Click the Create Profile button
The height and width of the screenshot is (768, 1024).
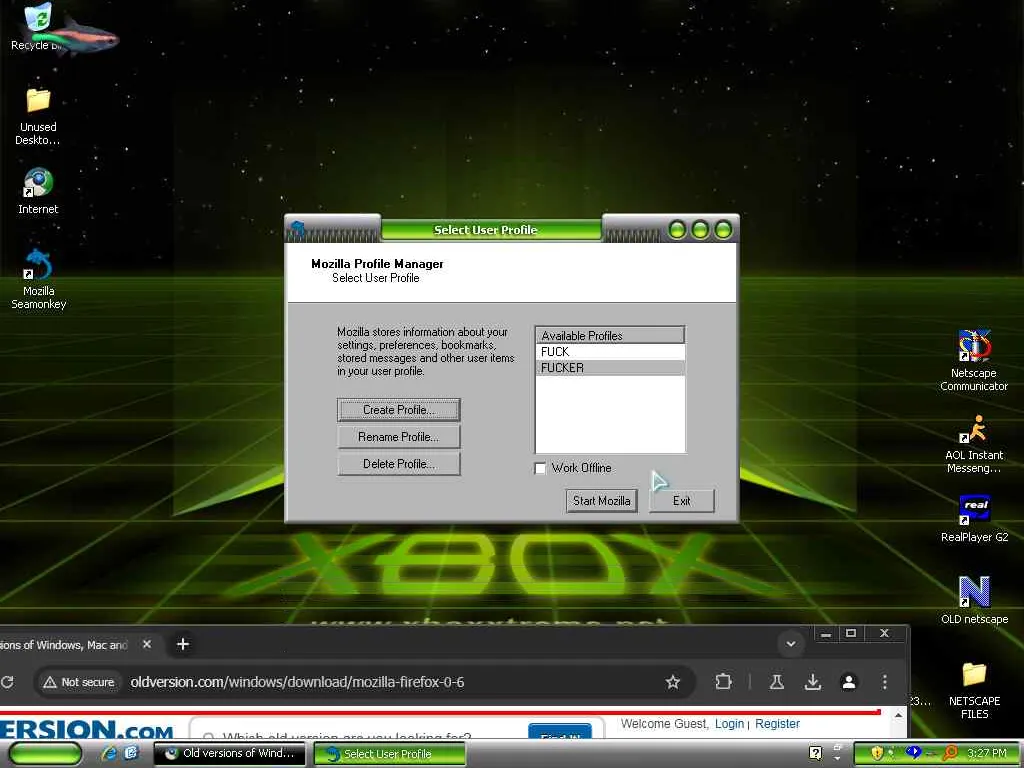tap(398, 410)
